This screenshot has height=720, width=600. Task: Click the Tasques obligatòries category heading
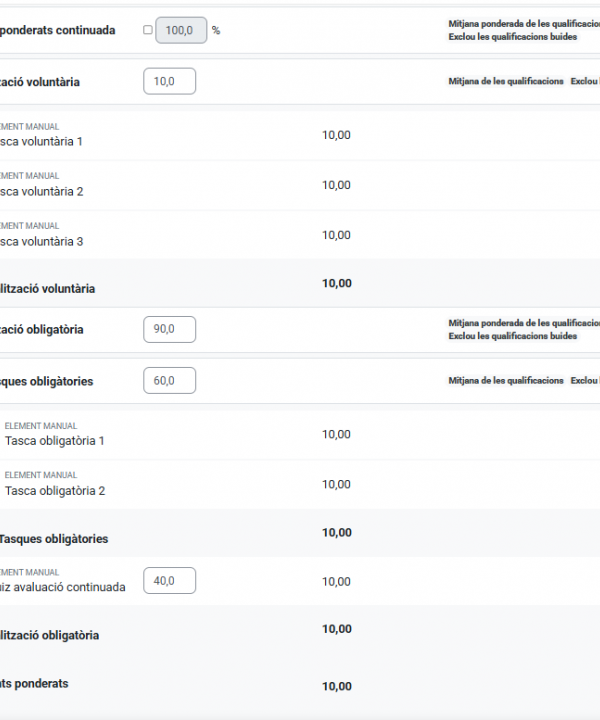point(46,381)
